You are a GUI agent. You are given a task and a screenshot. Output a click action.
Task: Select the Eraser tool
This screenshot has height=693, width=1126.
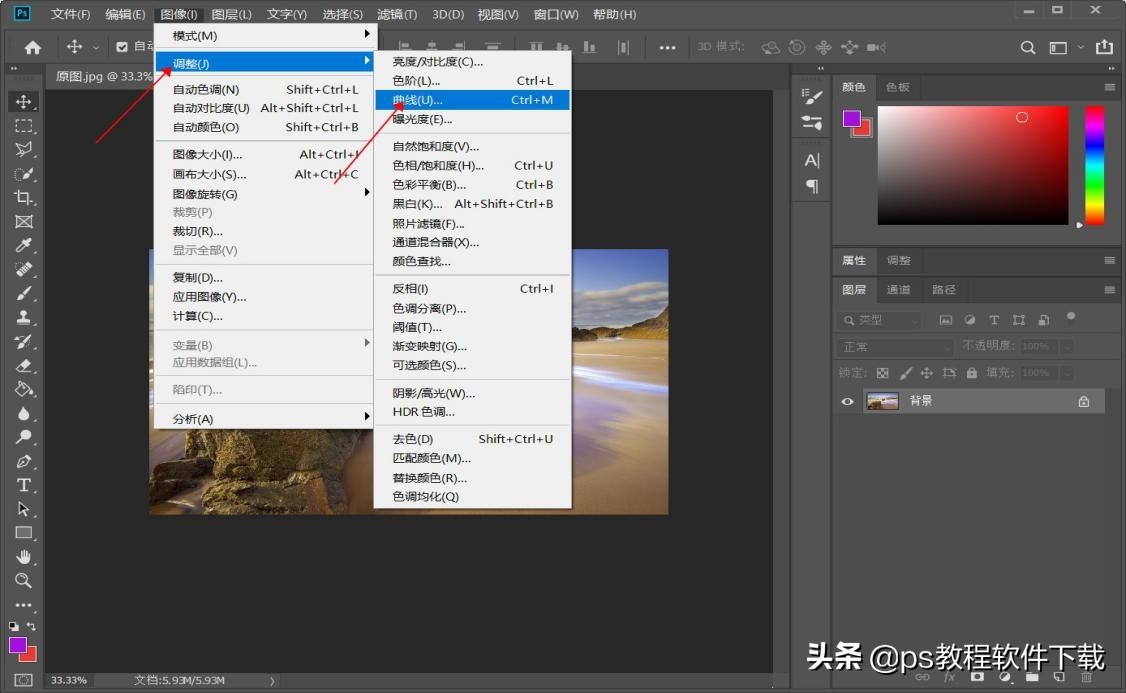24,366
